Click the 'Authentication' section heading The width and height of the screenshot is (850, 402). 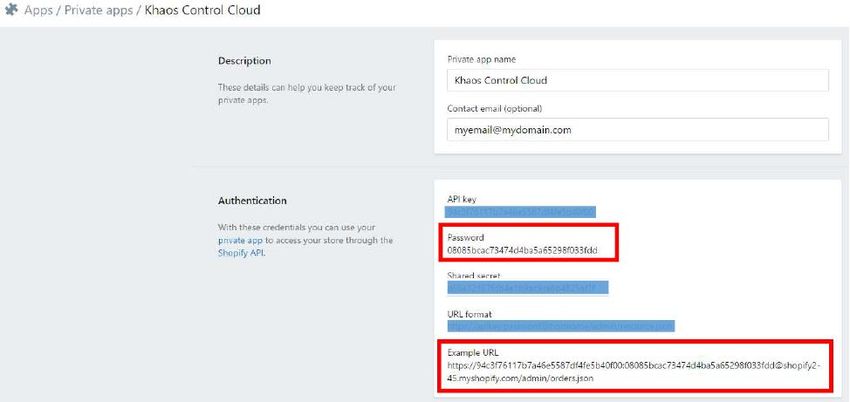[252, 200]
